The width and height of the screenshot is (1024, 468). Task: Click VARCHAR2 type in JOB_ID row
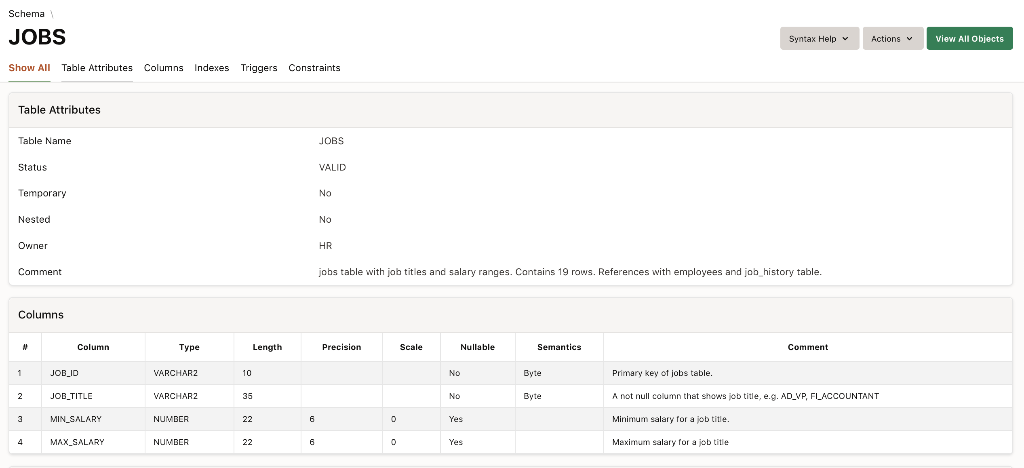176,373
